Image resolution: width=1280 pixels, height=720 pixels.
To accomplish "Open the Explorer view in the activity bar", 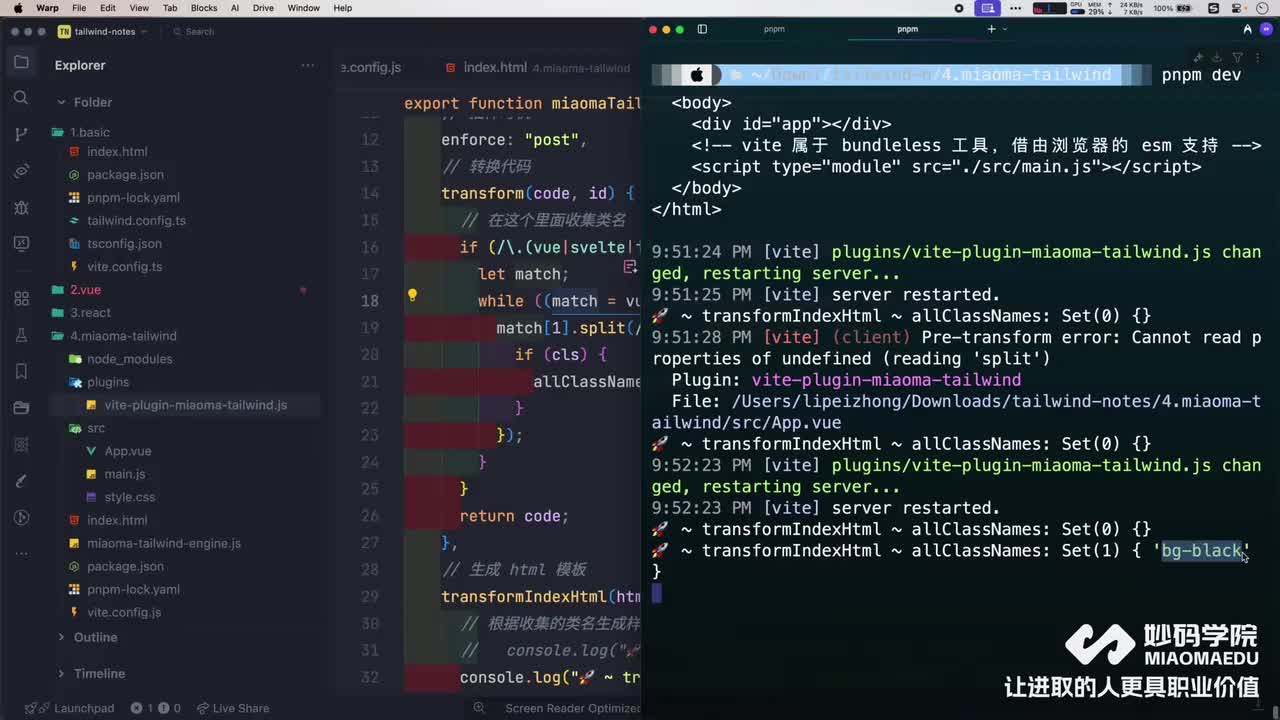I will (x=21, y=62).
